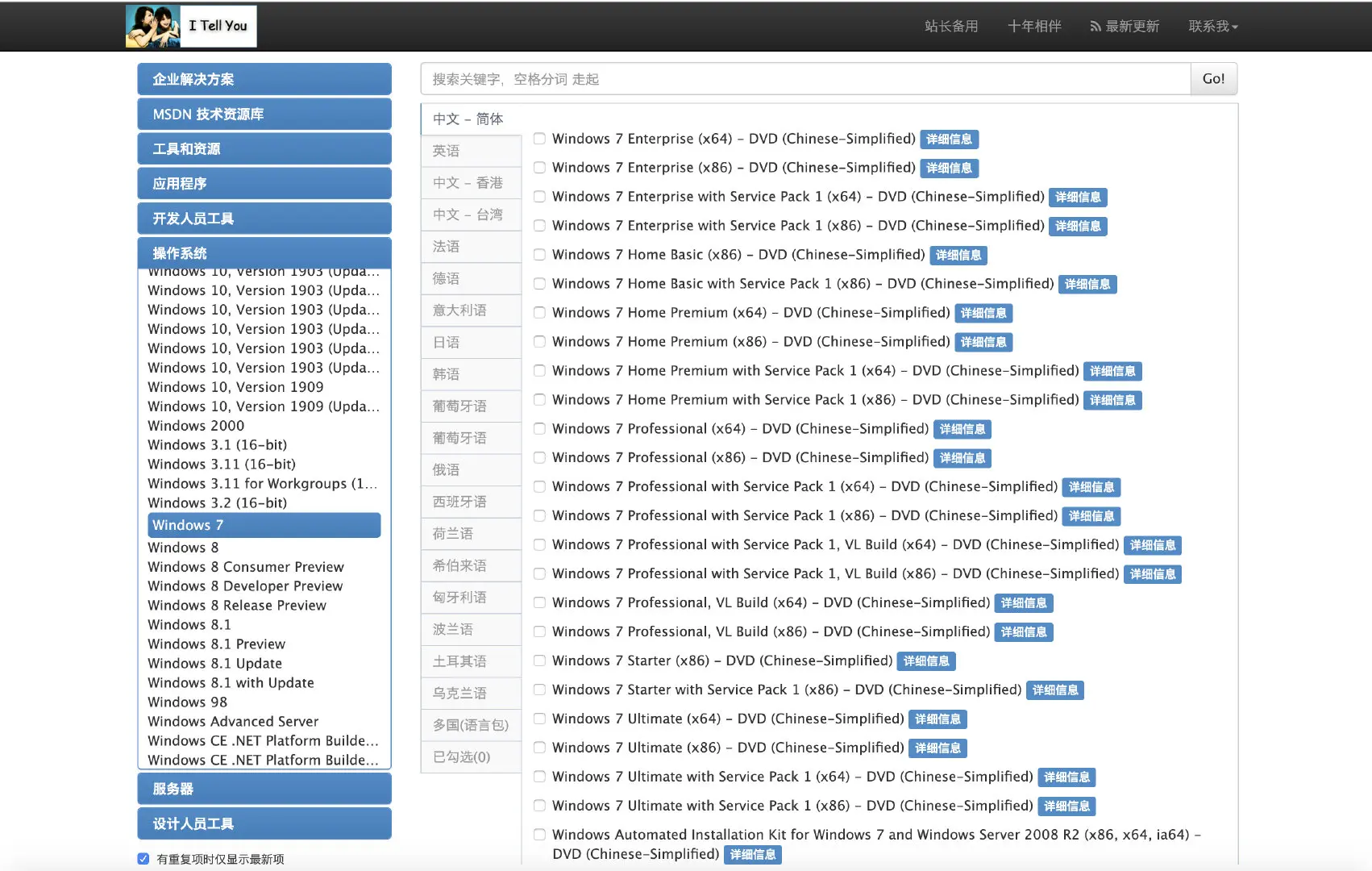Viewport: 1372px width, 871px height.
Task: Check Windows Automated Installation Kit item
Action: pos(539,835)
